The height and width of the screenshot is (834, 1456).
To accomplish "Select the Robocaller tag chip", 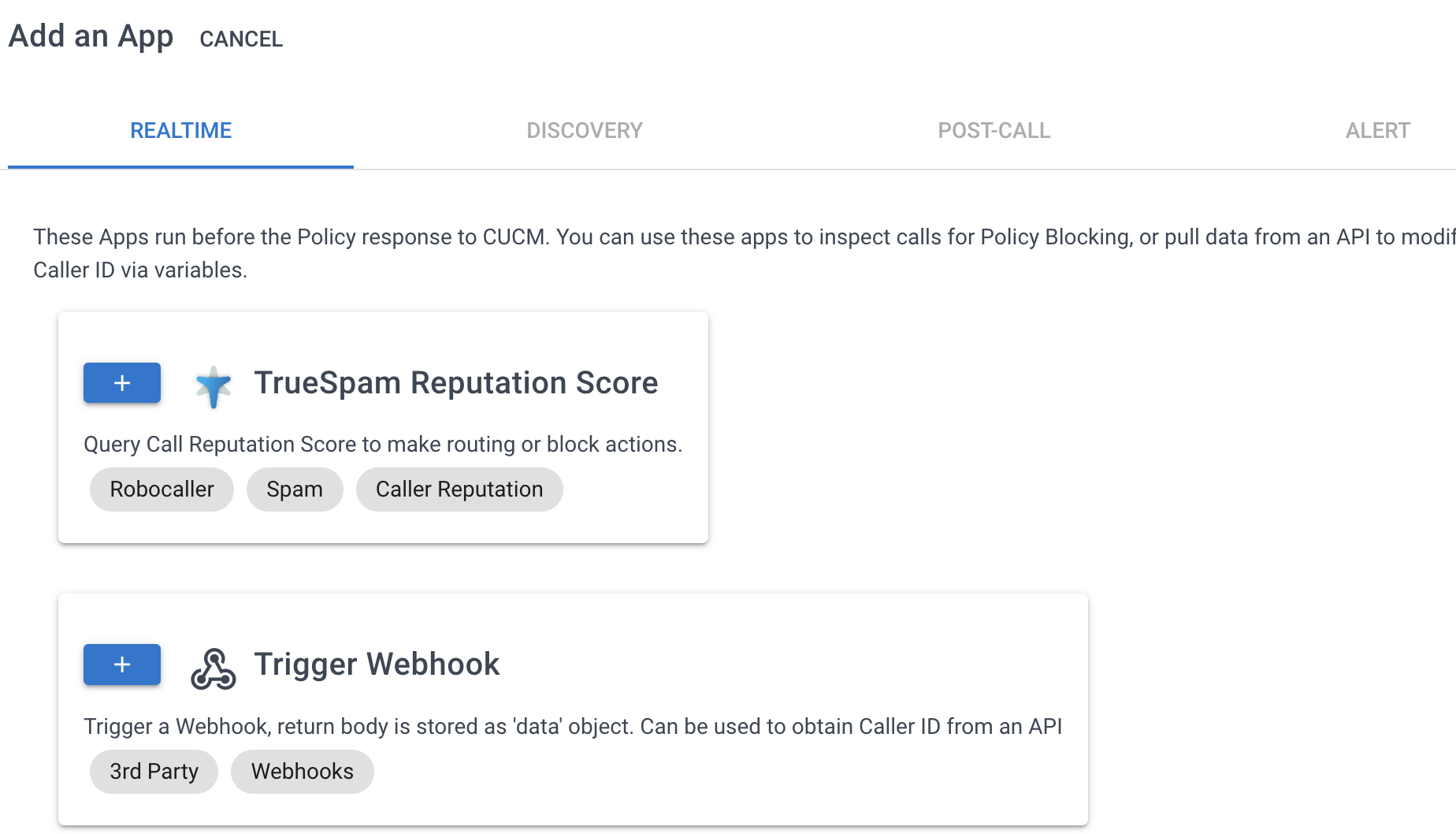I will (161, 489).
